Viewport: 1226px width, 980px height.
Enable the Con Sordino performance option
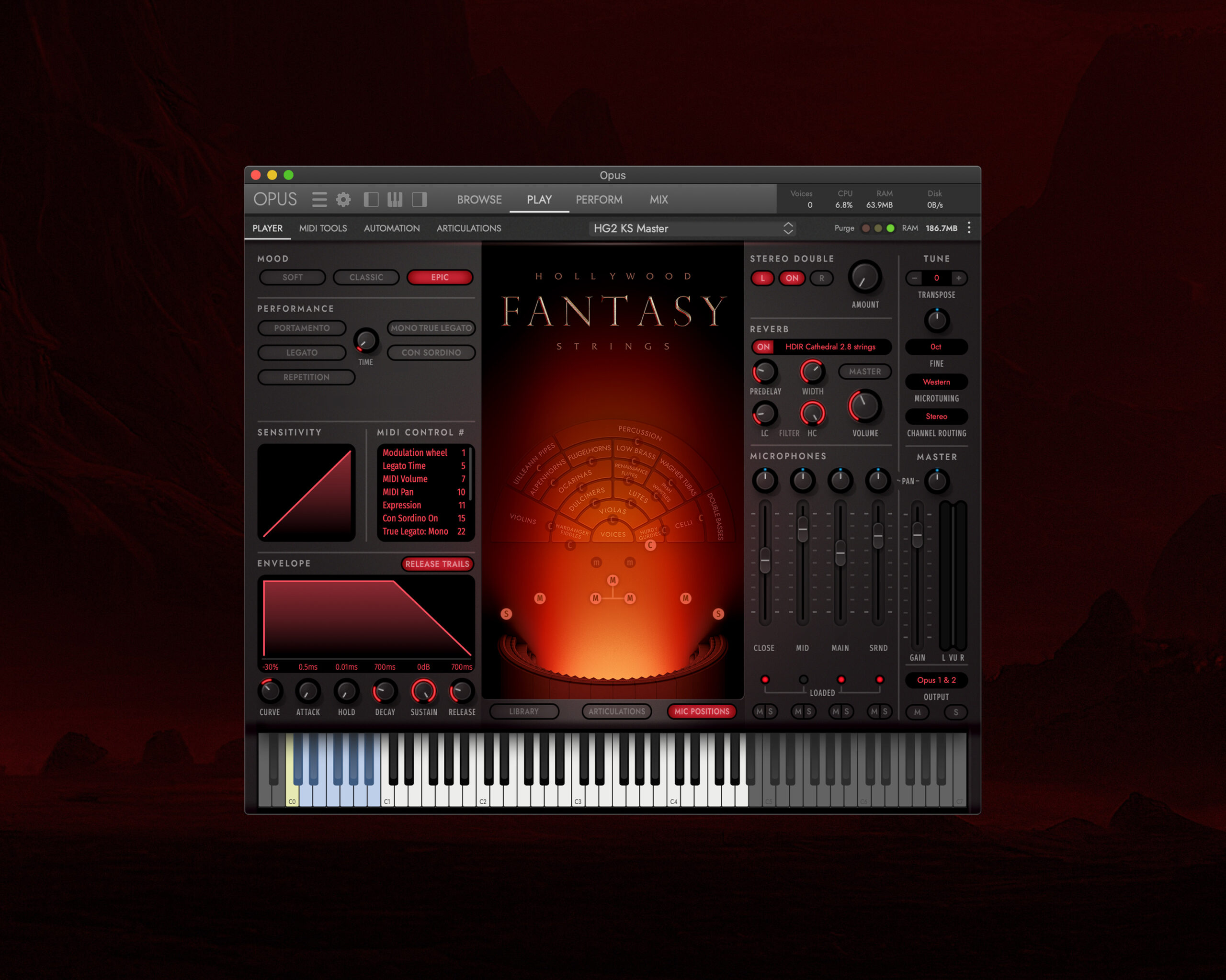(431, 352)
